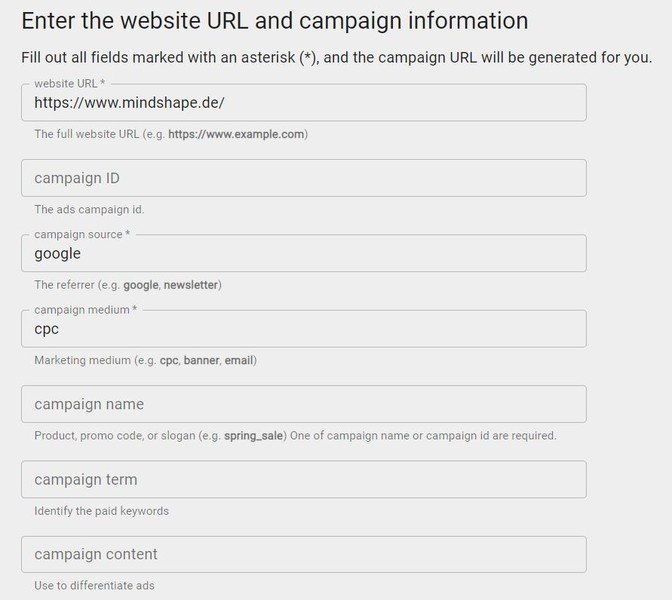
Task: Select the campaign content input box
Action: [x=303, y=554]
